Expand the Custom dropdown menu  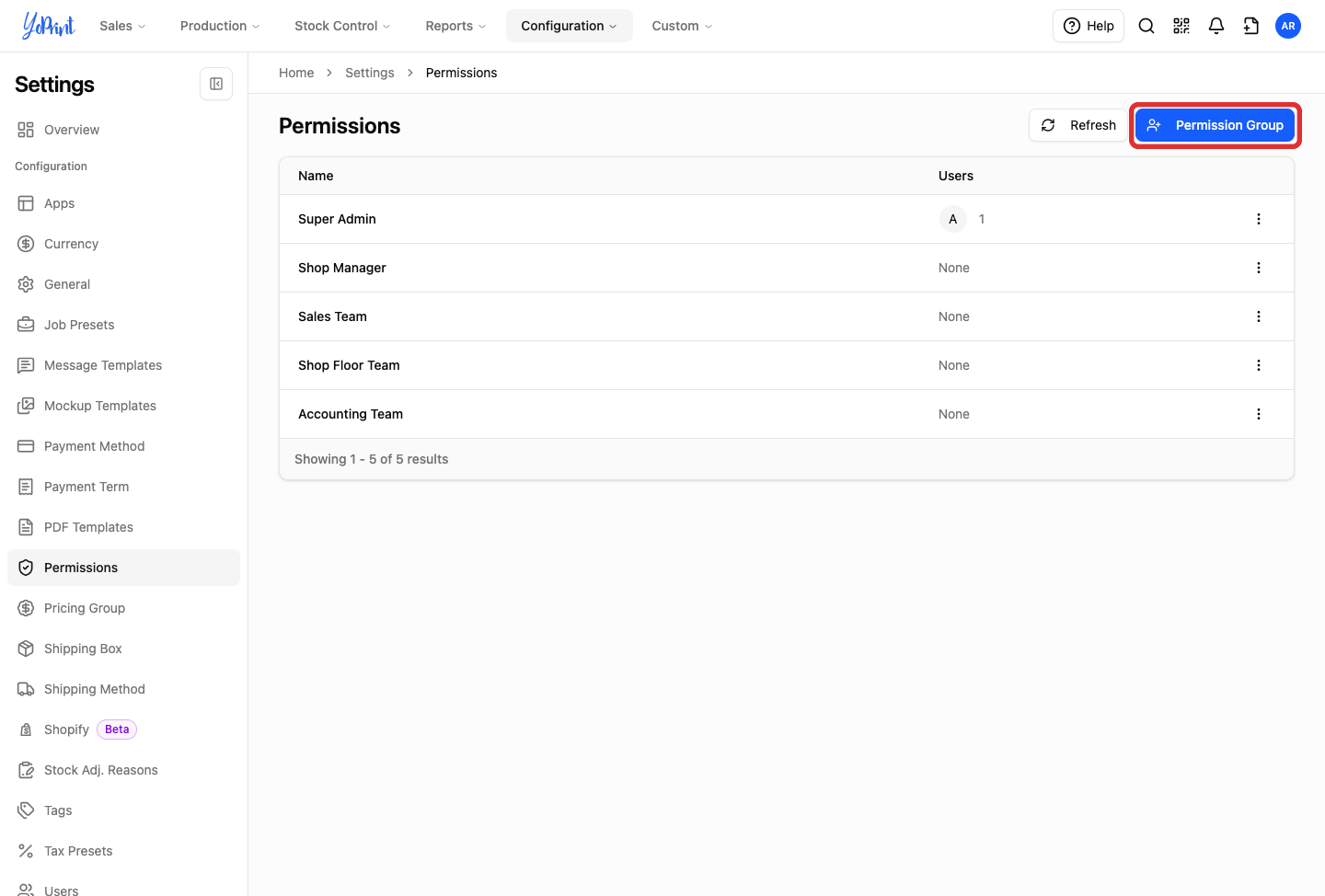pyautogui.click(x=682, y=26)
